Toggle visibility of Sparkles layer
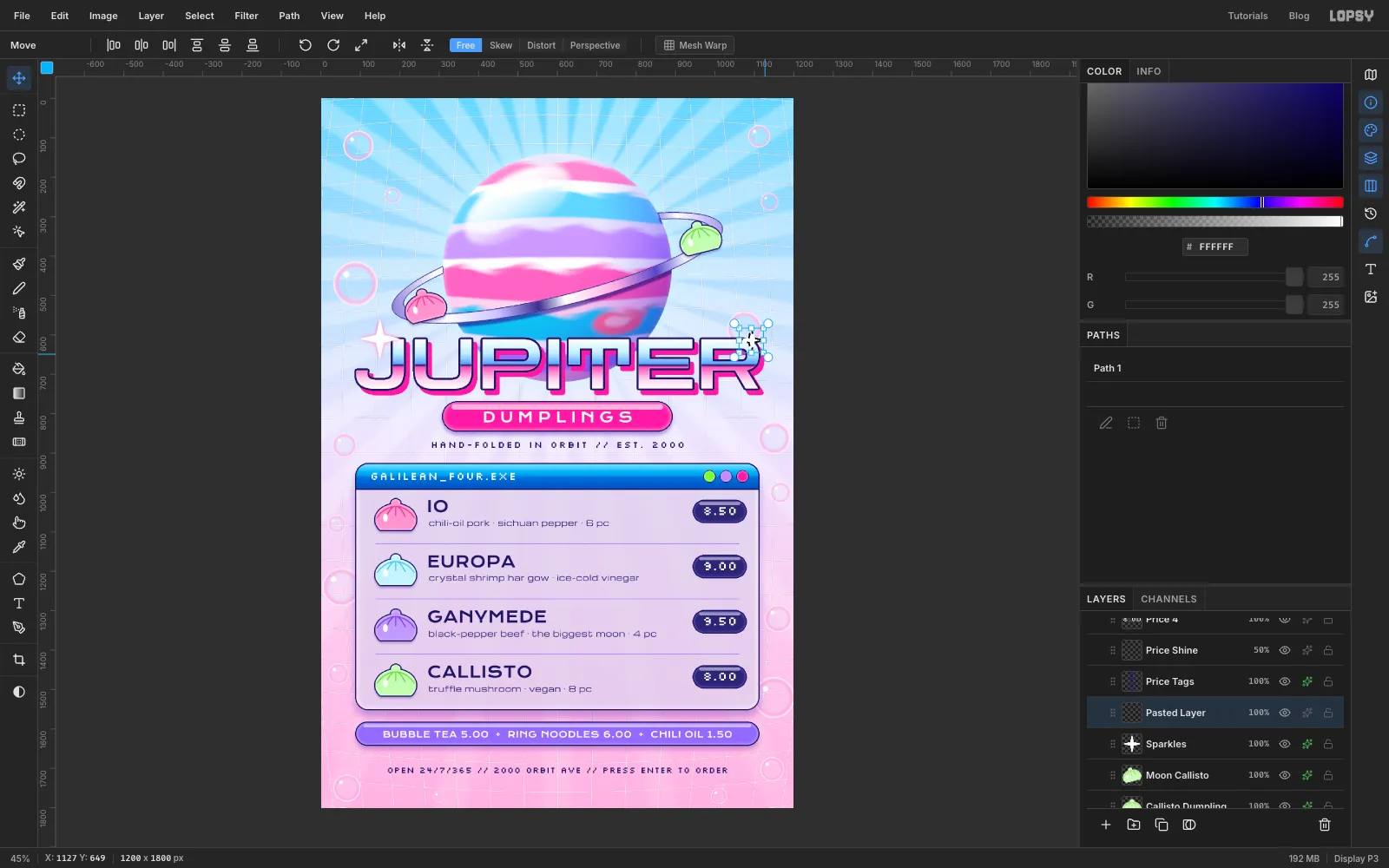 click(x=1285, y=744)
